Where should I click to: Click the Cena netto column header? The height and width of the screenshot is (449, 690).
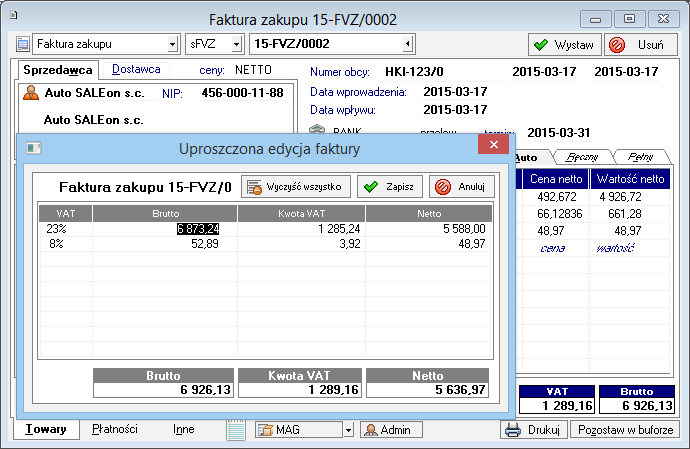pyautogui.click(x=556, y=179)
